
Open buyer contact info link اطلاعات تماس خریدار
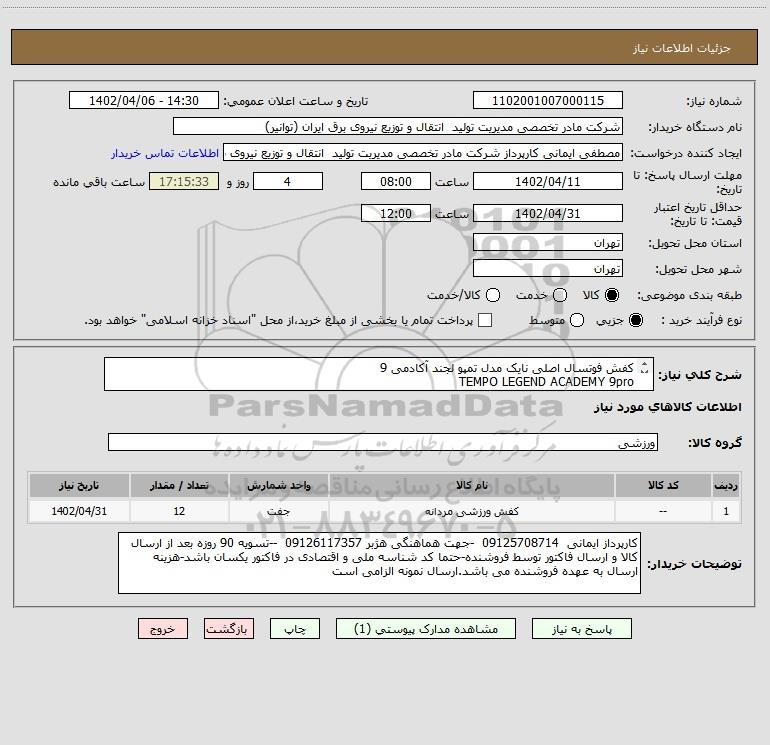point(165,153)
